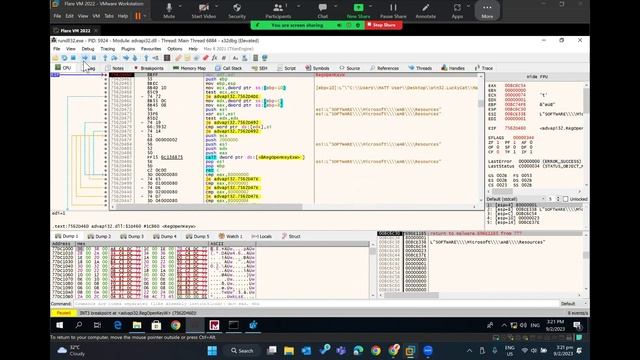
Task: Click the Restart debuggee toolbar icon
Action: click(x=64, y=58)
